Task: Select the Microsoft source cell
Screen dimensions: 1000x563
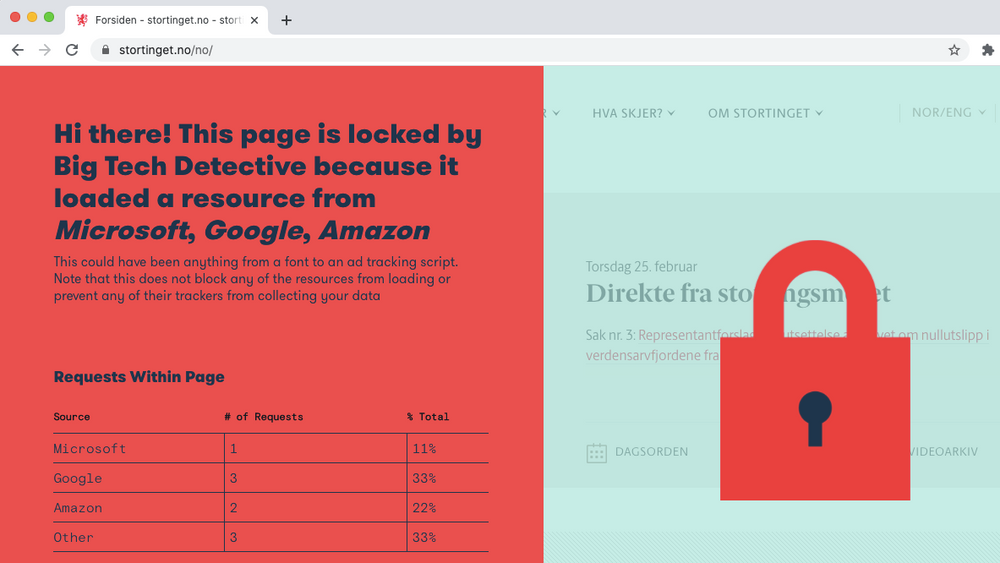Action: [x=138, y=448]
